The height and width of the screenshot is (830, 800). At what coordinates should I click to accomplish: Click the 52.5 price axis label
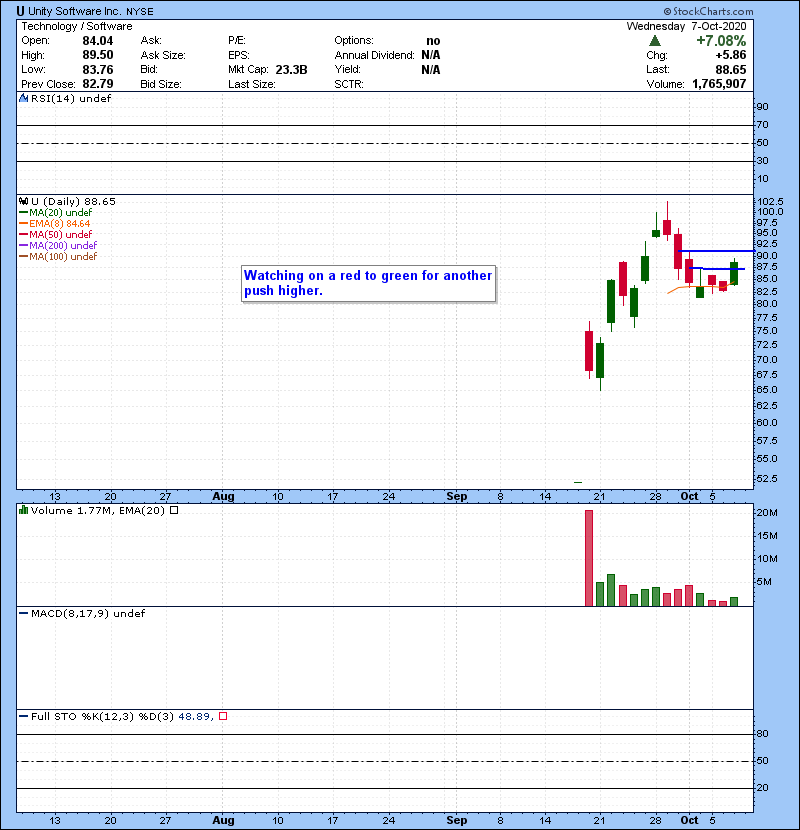click(x=768, y=479)
